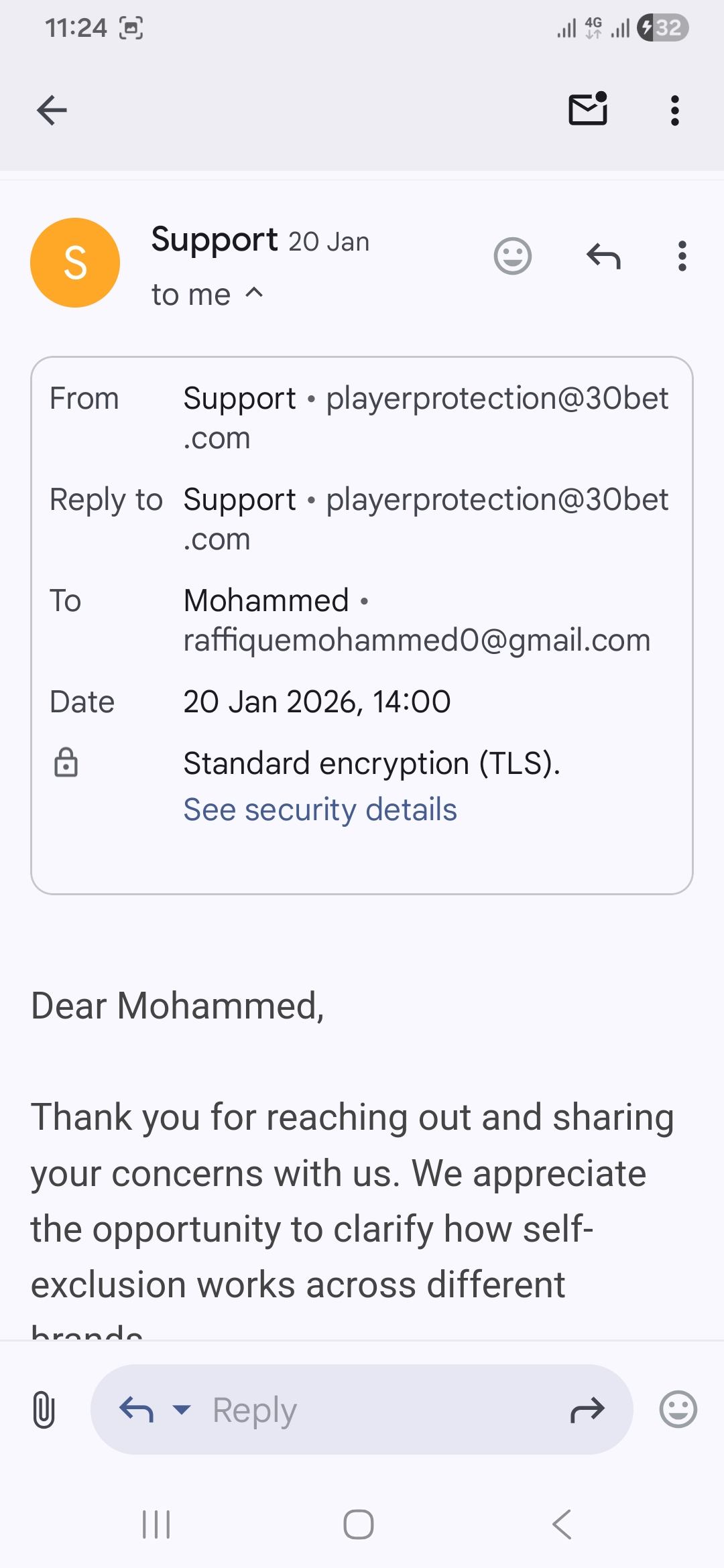Forward the email using arrow icon
Image resolution: width=724 pixels, height=1568 pixels.
click(x=587, y=1409)
